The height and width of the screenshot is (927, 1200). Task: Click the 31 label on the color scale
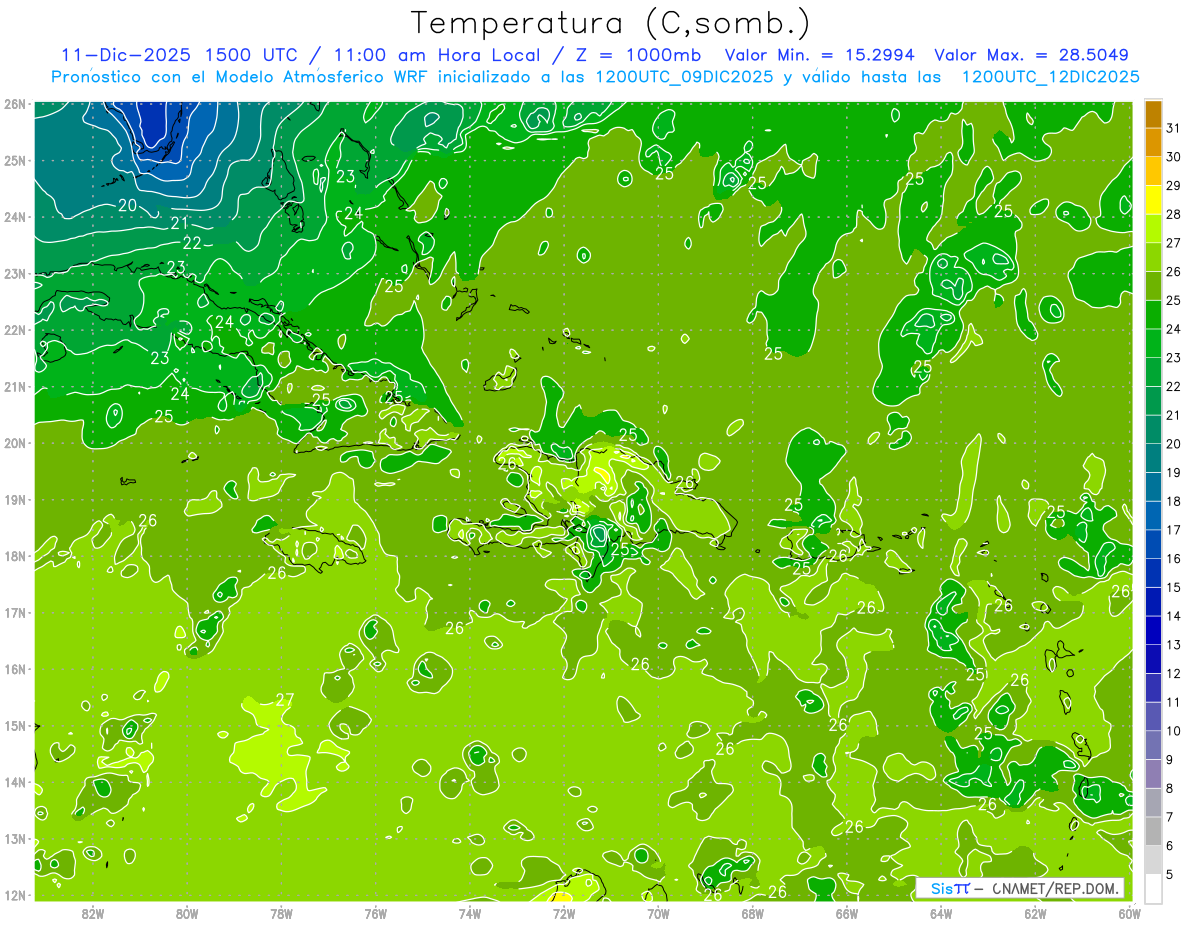[1174, 128]
